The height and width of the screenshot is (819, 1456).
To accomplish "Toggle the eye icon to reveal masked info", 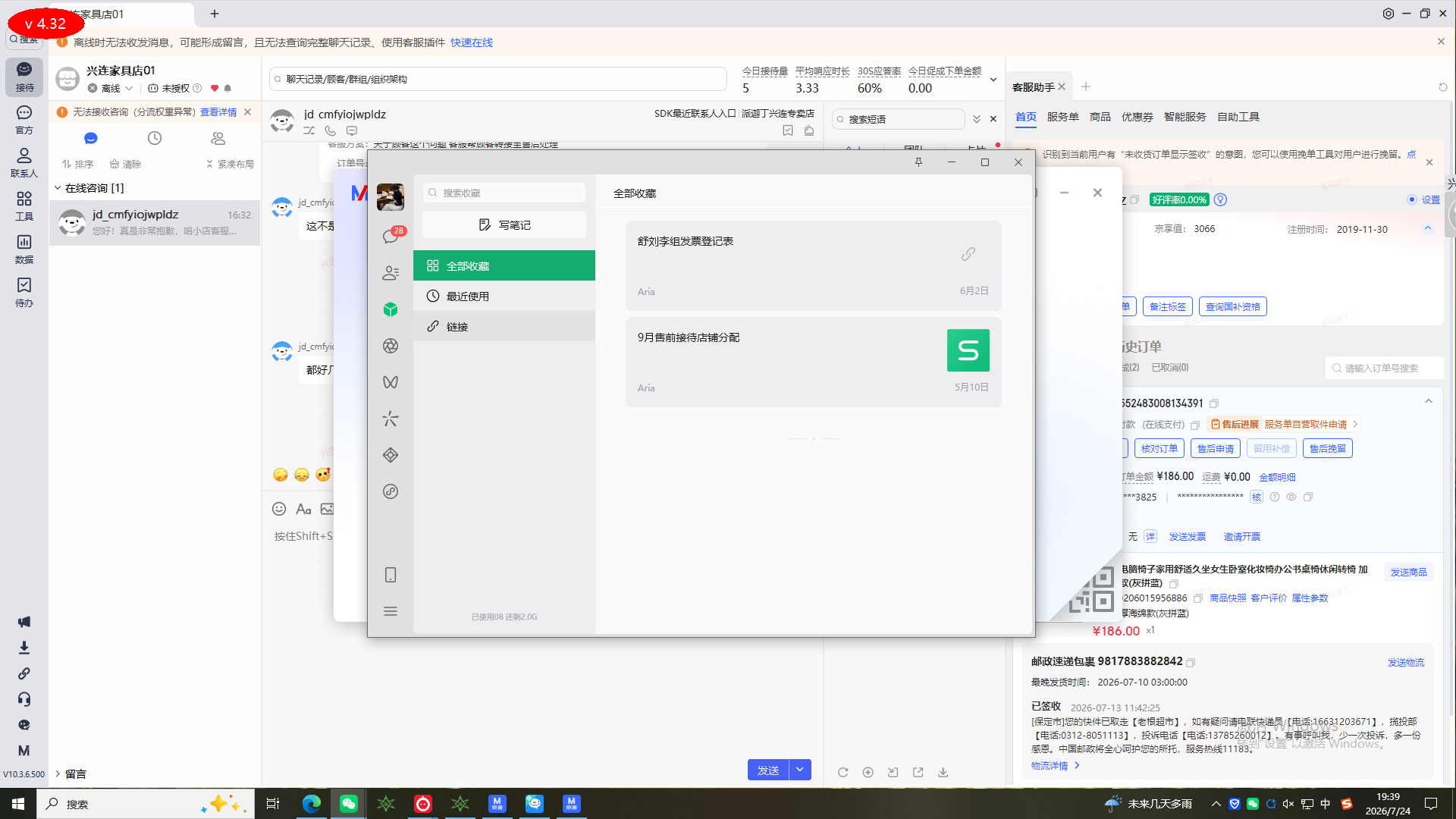I will tap(1291, 497).
